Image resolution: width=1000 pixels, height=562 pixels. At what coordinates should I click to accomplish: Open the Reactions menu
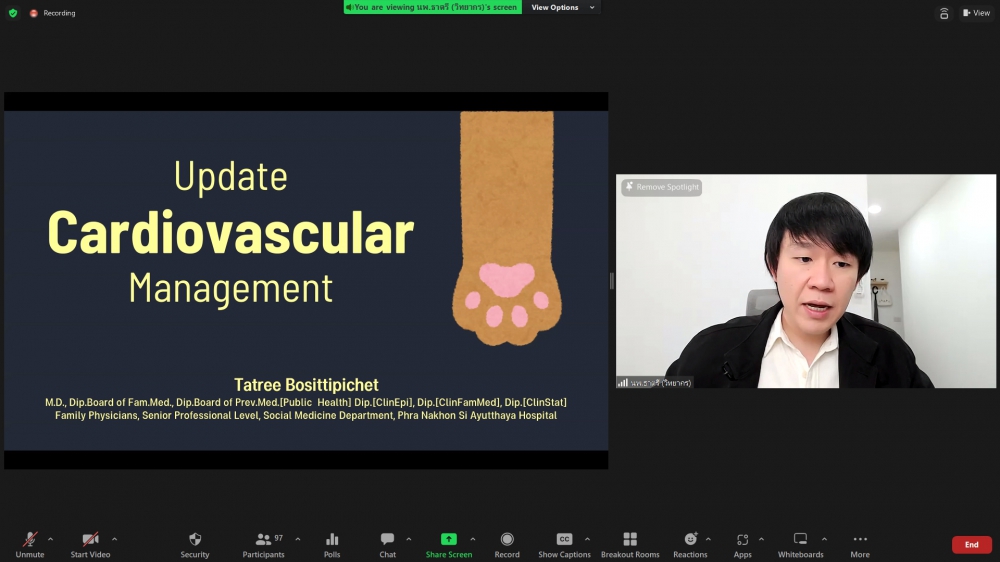690,540
